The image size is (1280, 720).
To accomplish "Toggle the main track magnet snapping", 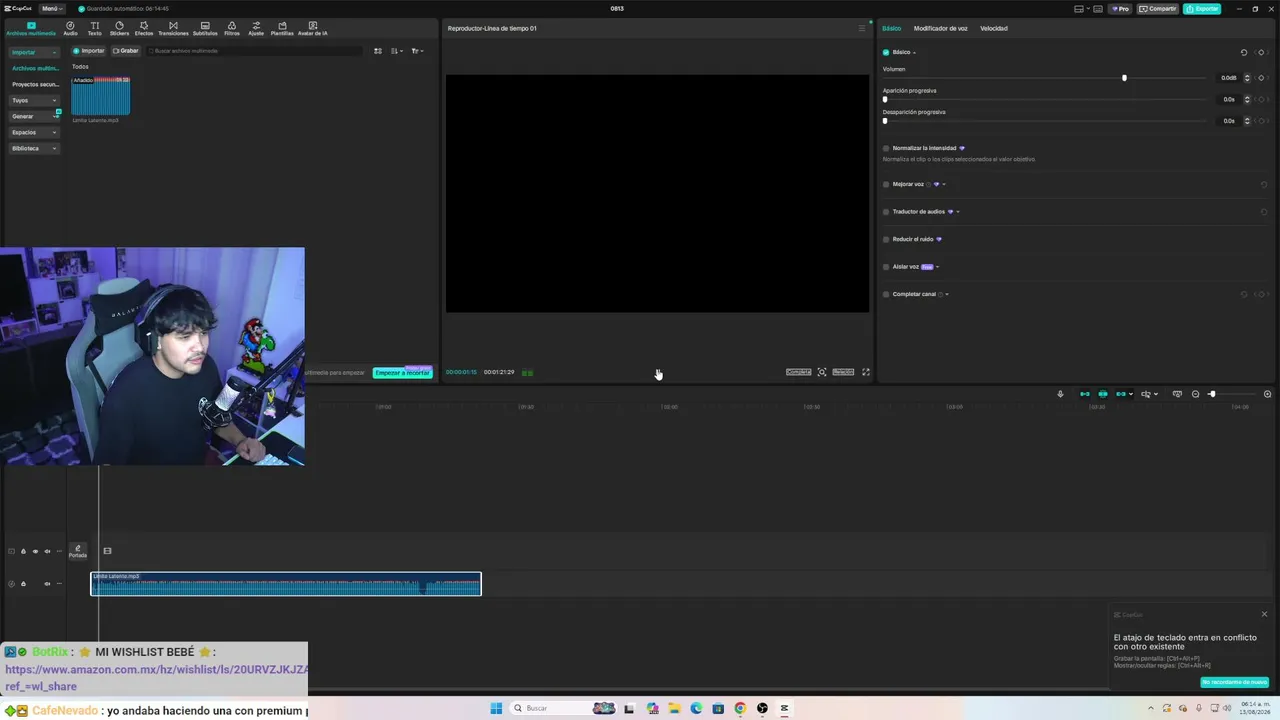I will pos(1085,394).
